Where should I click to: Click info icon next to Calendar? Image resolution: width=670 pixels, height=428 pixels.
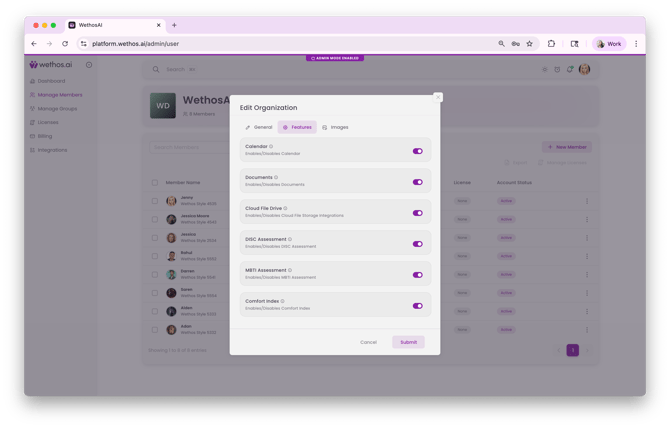coord(271,147)
